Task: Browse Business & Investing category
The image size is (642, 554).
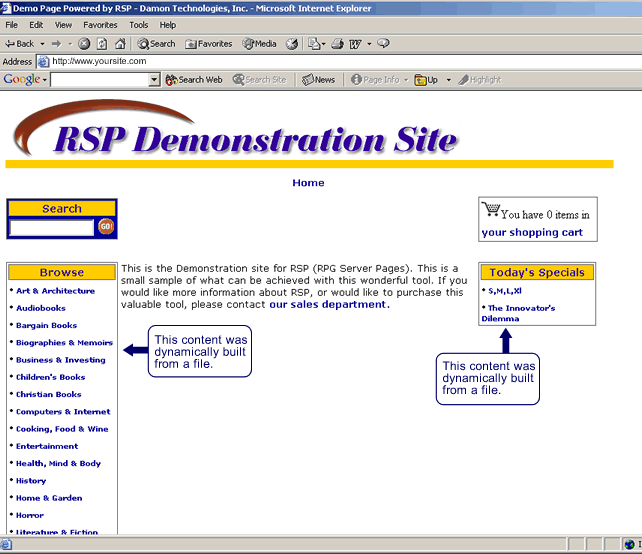Action: 61,360
